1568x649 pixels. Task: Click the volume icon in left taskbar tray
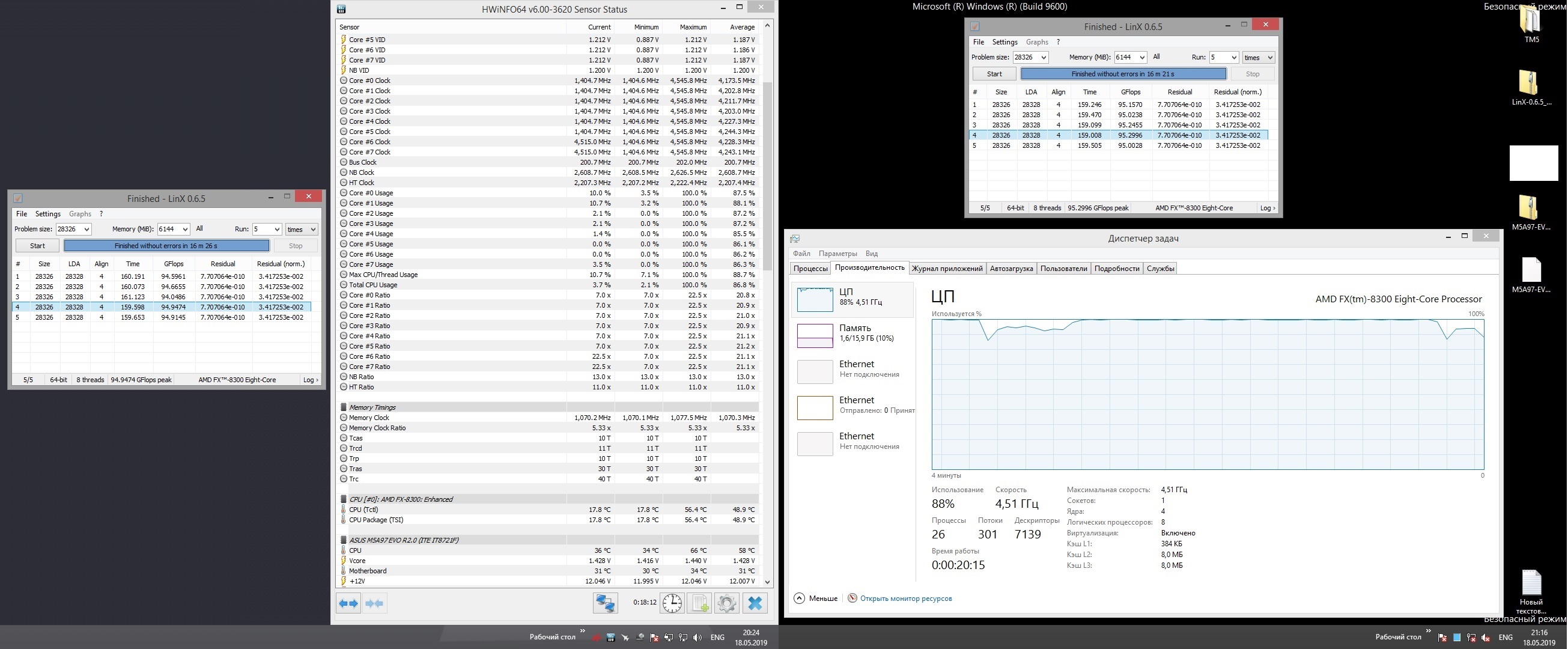point(697,638)
